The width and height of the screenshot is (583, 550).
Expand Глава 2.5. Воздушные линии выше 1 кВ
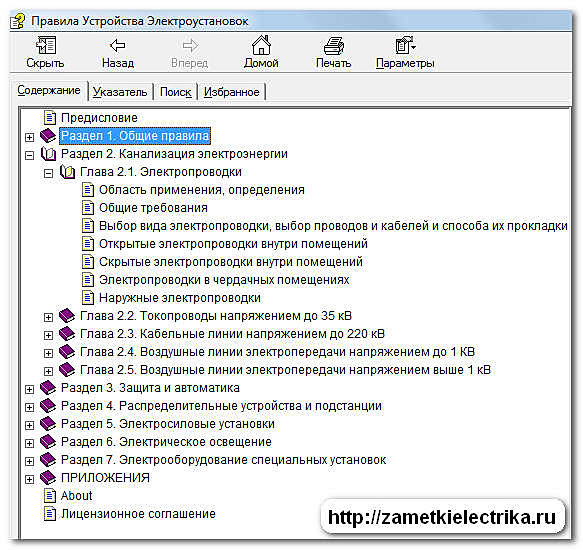pyautogui.click(x=48, y=371)
